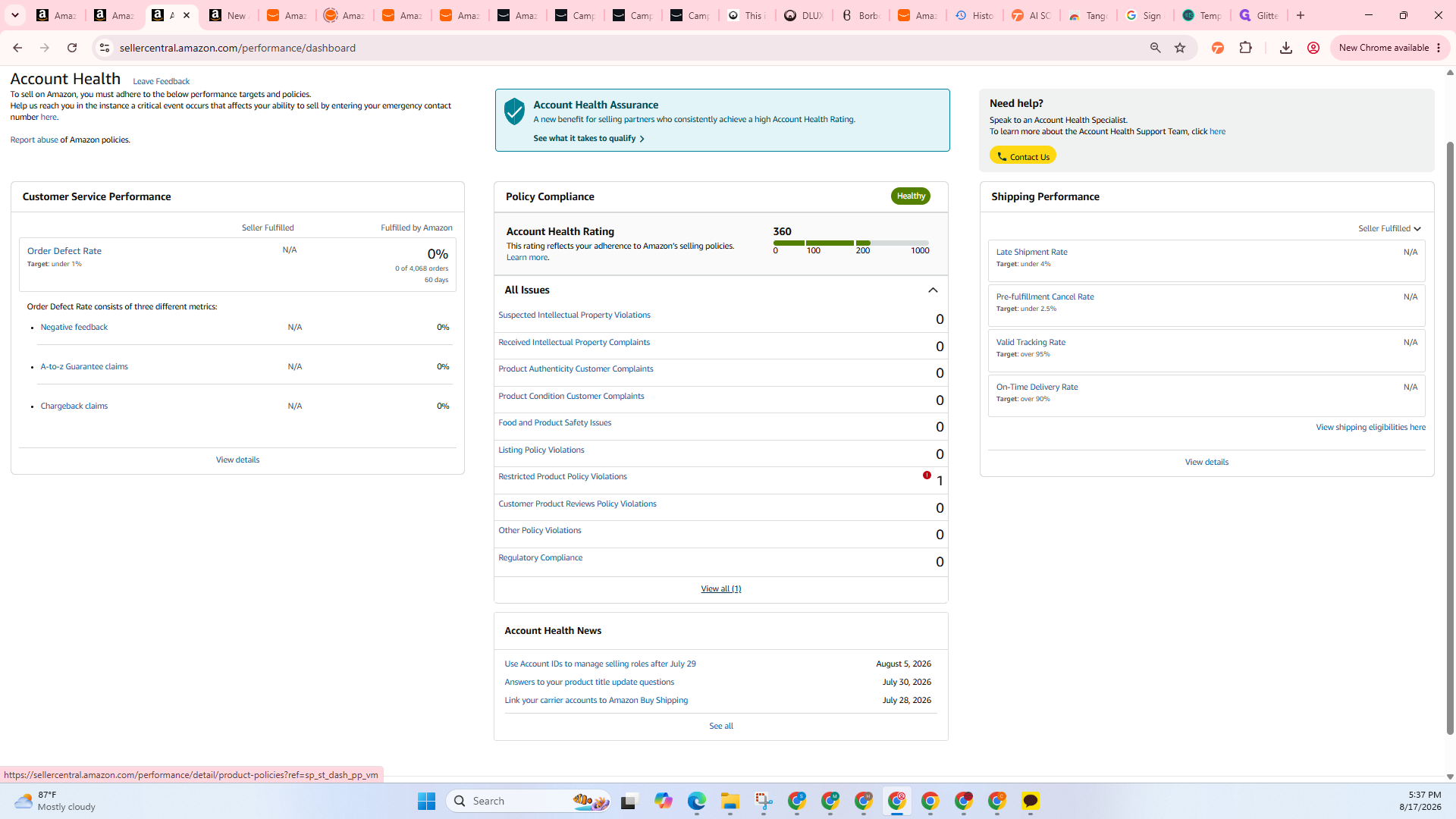Screen dimensions: 1456x819
Task: Open On-Time Delivery Rate link
Action: pos(1037,388)
